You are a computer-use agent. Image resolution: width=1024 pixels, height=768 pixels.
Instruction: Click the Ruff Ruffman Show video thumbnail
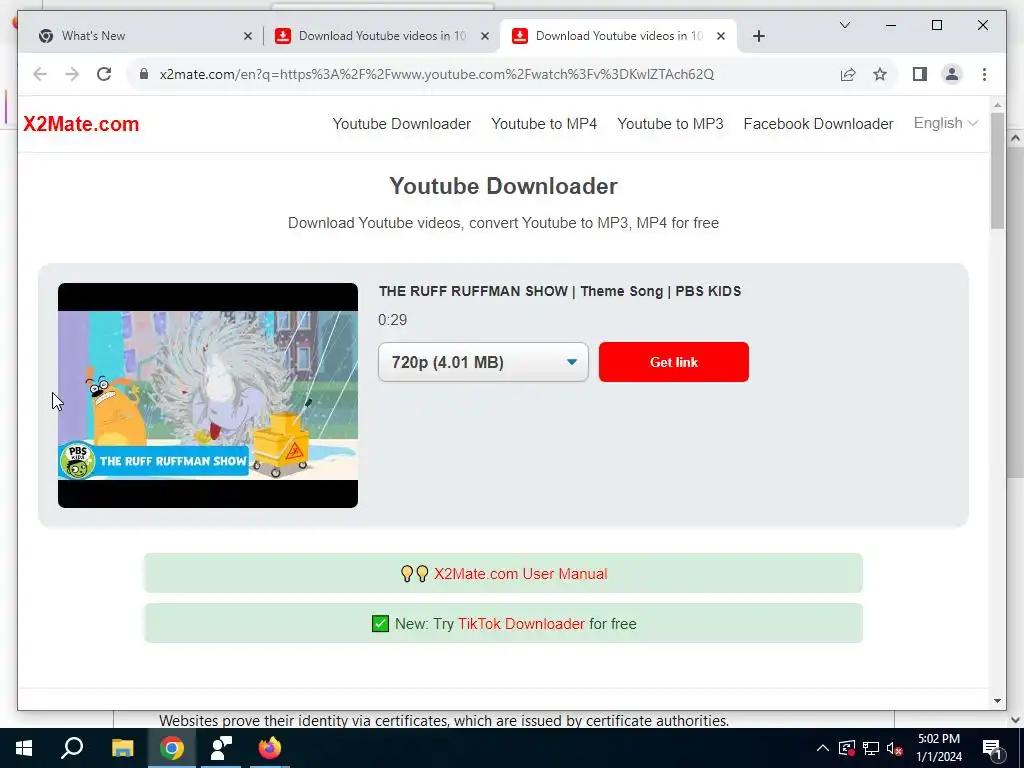(208, 395)
